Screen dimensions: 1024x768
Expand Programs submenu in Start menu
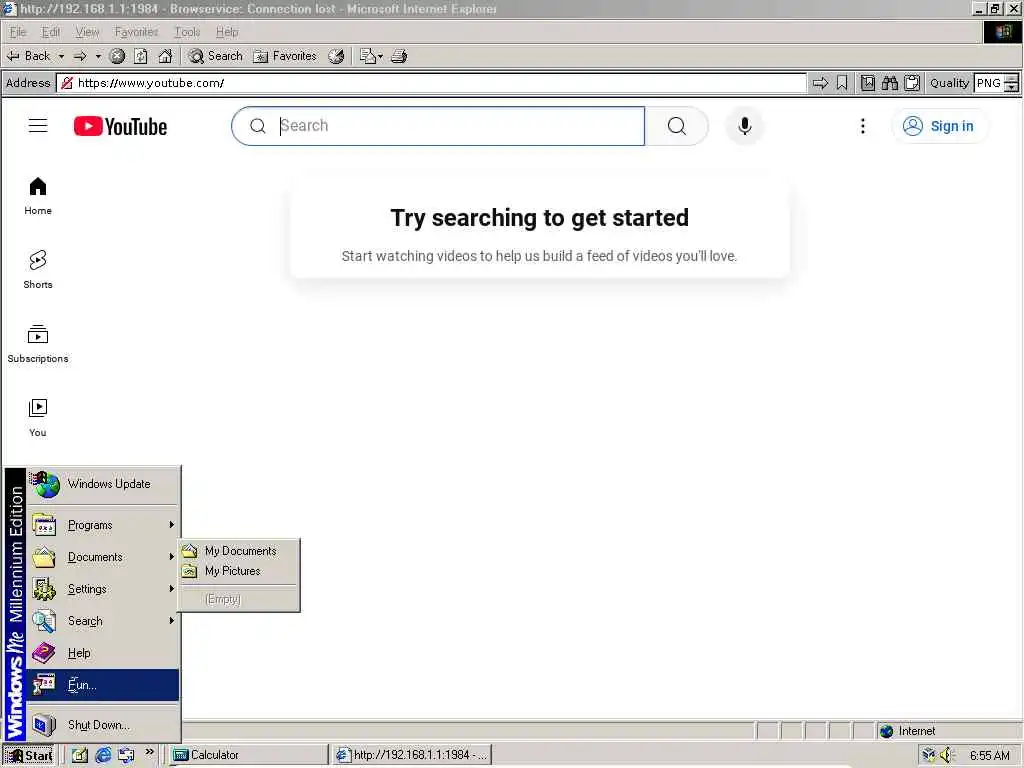[x=103, y=525]
